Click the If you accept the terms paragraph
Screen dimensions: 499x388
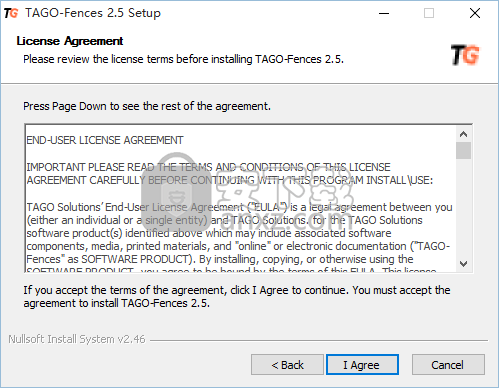coord(237,297)
